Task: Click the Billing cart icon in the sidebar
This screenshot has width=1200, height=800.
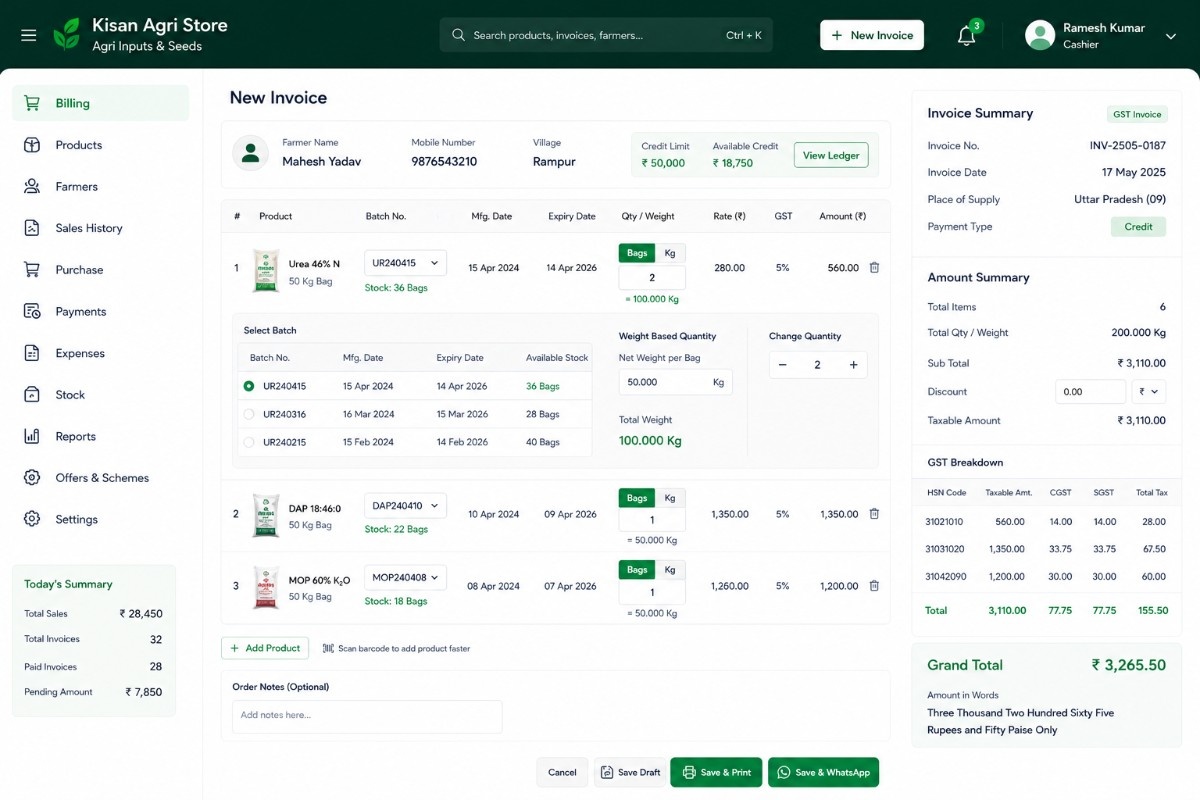Action: tap(32, 103)
